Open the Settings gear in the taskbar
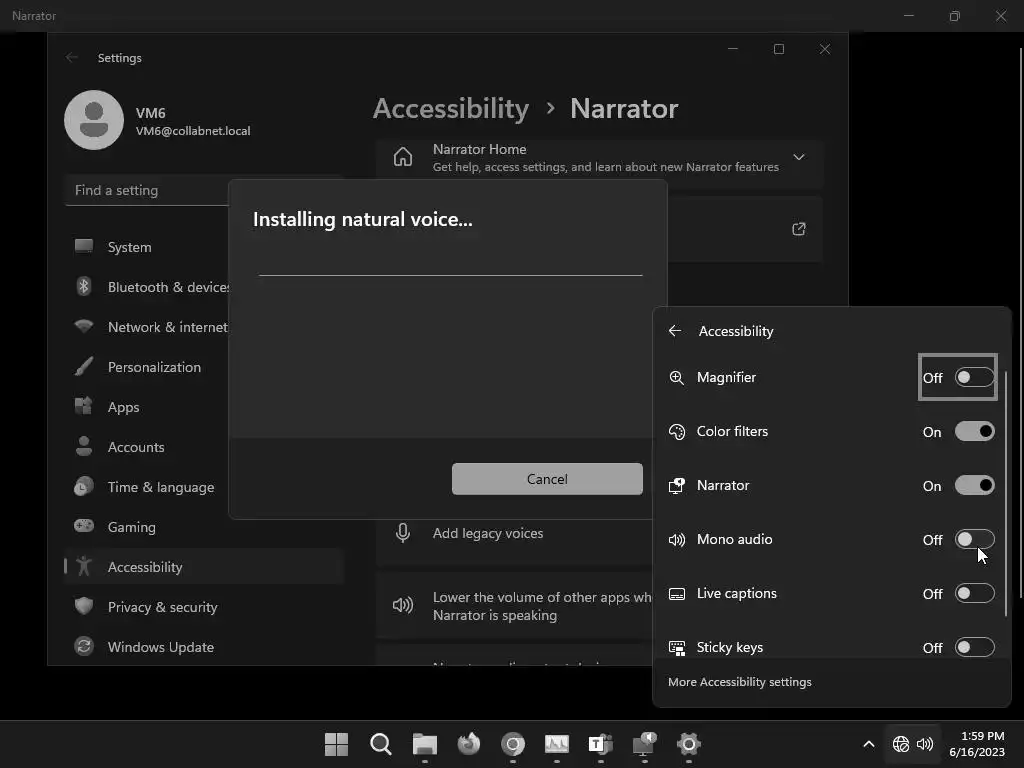 688,744
